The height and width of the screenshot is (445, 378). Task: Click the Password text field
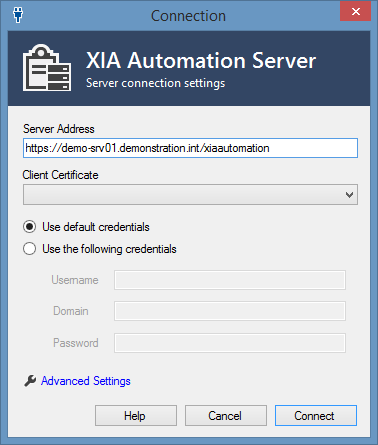tap(230, 343)
